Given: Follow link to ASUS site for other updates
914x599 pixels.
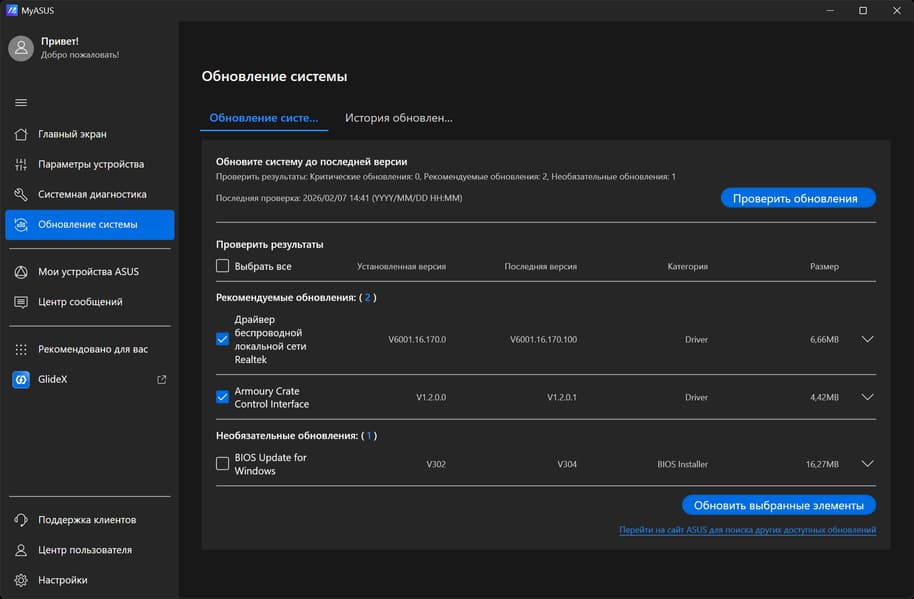Looking at the screenshot, I should (x=747, y=530).
